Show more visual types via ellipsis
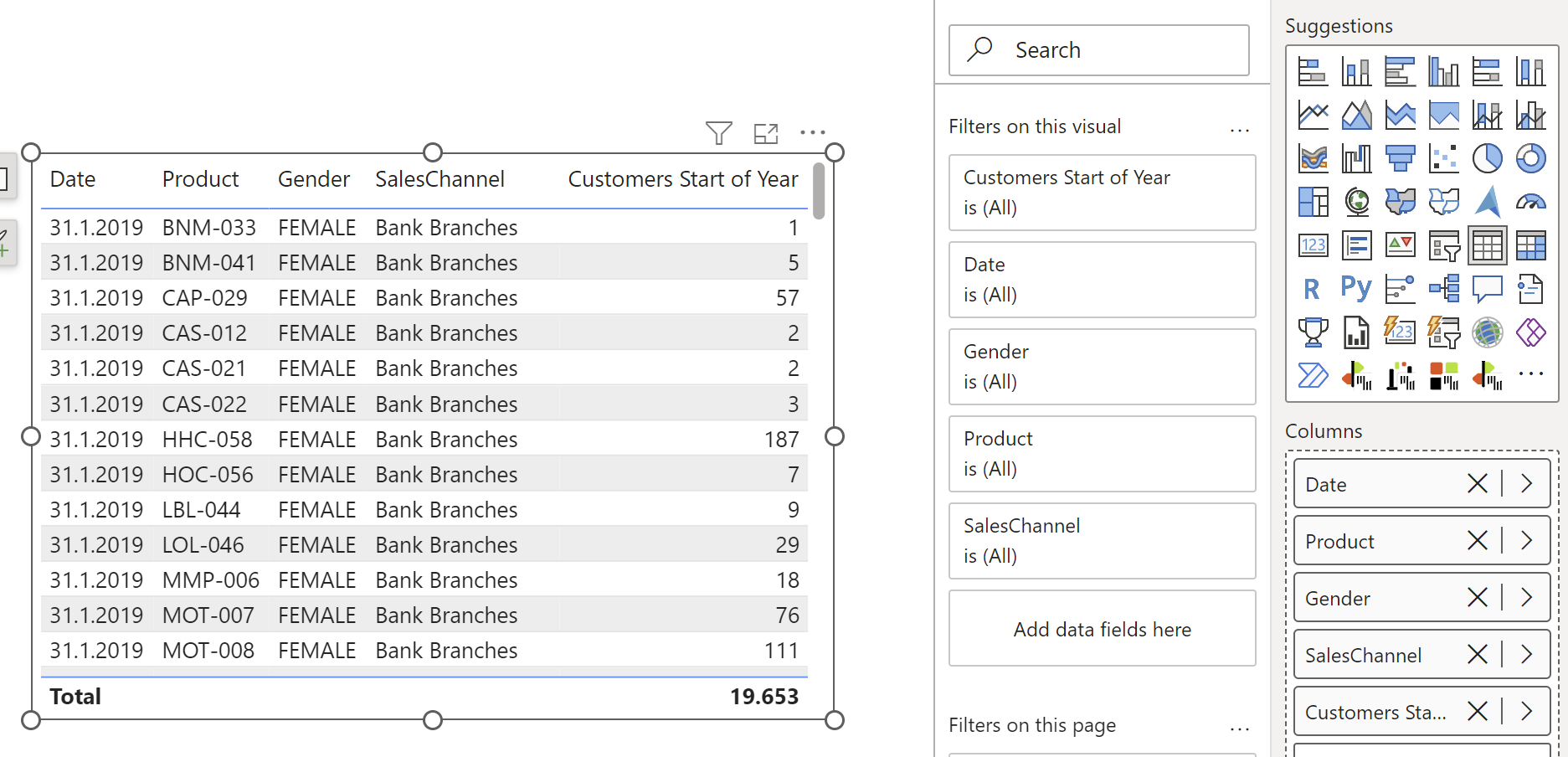1568x757 pixels. (x=1531, y=374)
